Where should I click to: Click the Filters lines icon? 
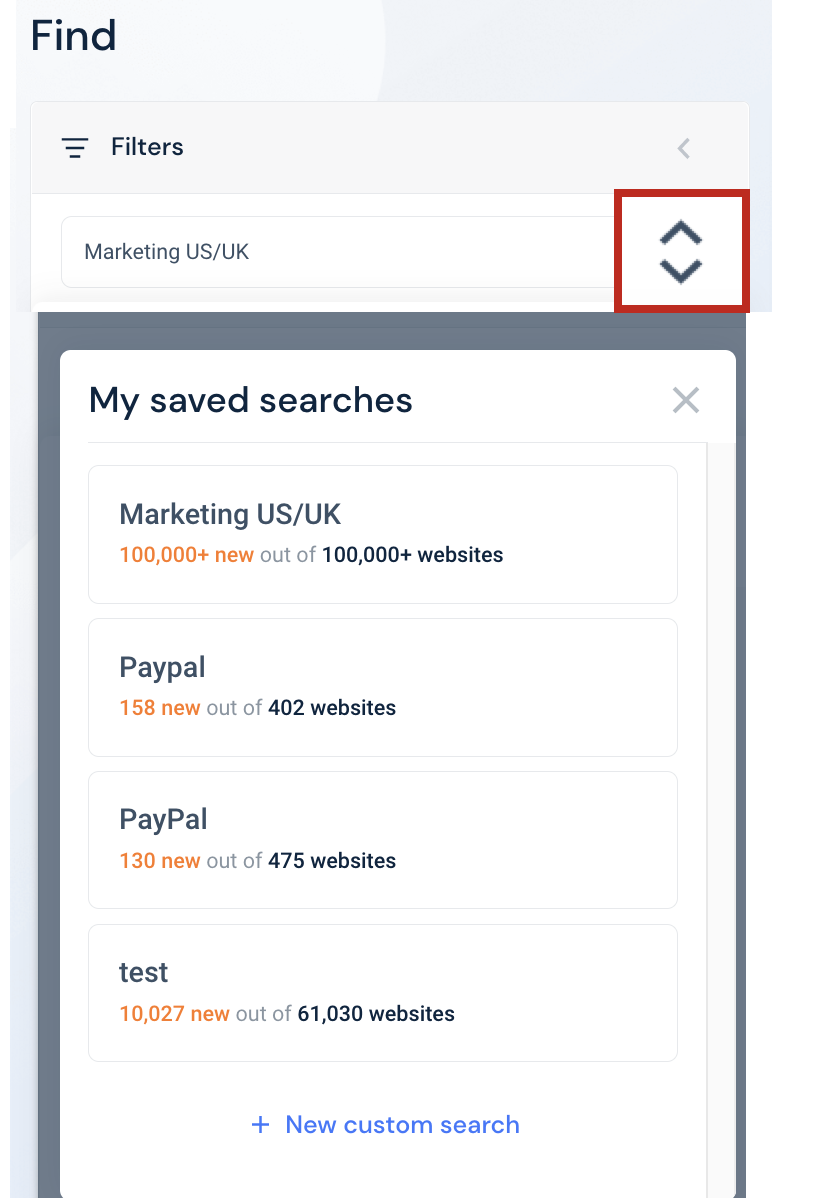click(x=75, y=147)
